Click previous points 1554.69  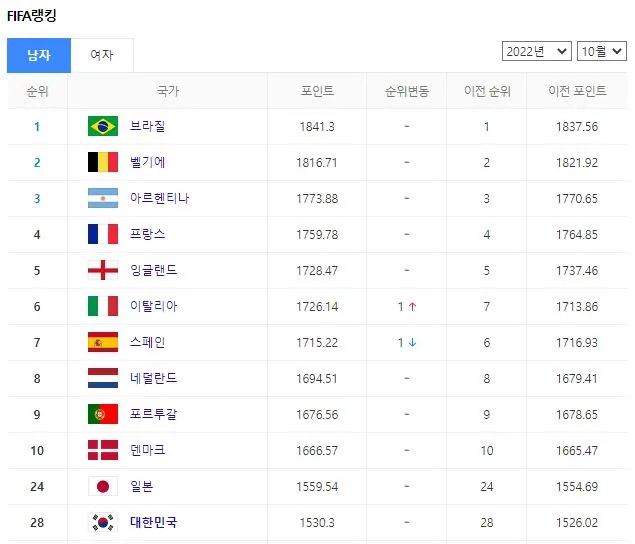pyautogui.click(x=577, y=486)
